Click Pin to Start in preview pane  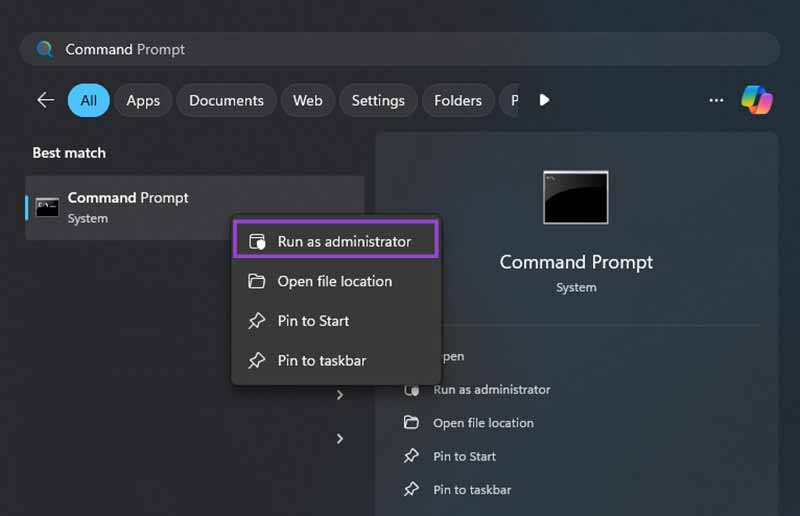pyautogui.click(x=464, y=456)
